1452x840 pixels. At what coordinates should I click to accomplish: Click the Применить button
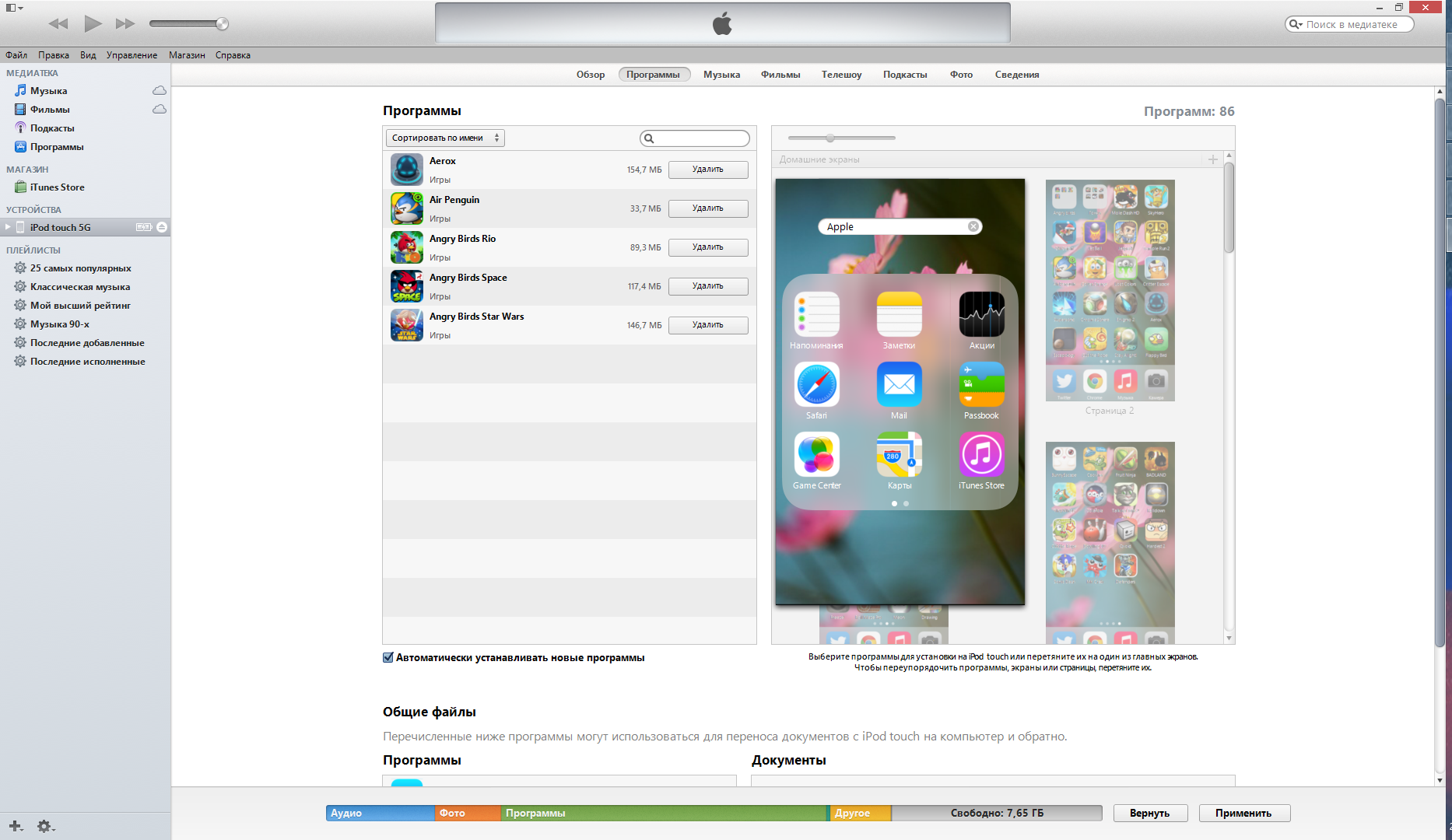tap(1243, 813)
